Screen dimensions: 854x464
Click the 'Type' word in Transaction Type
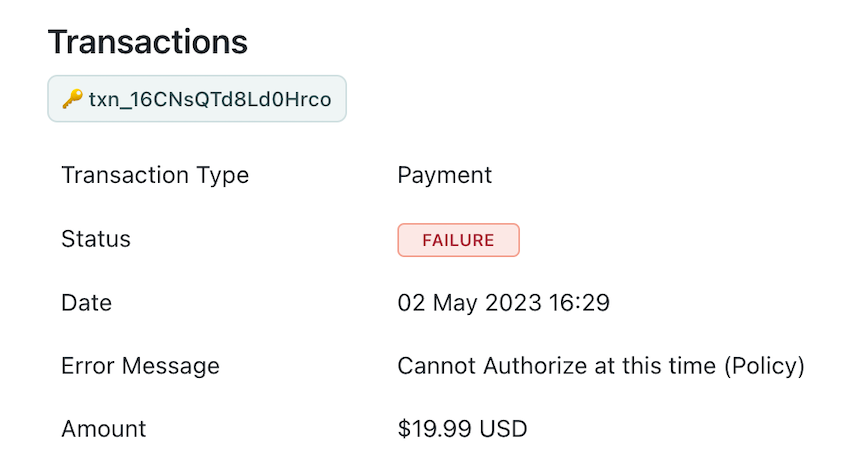(x=221, y=175)
